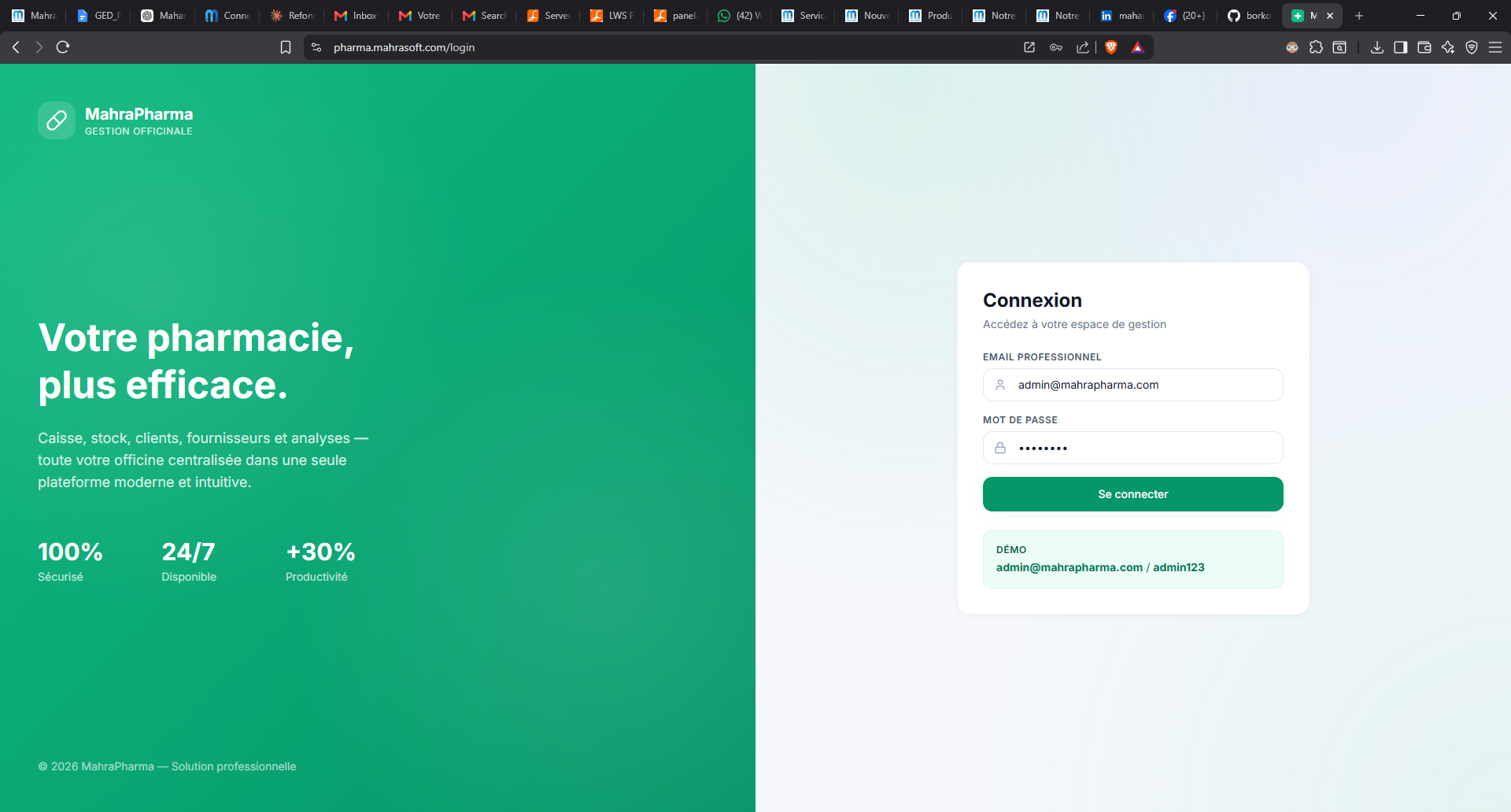Switch to the Servic tab

coord(804,16)
